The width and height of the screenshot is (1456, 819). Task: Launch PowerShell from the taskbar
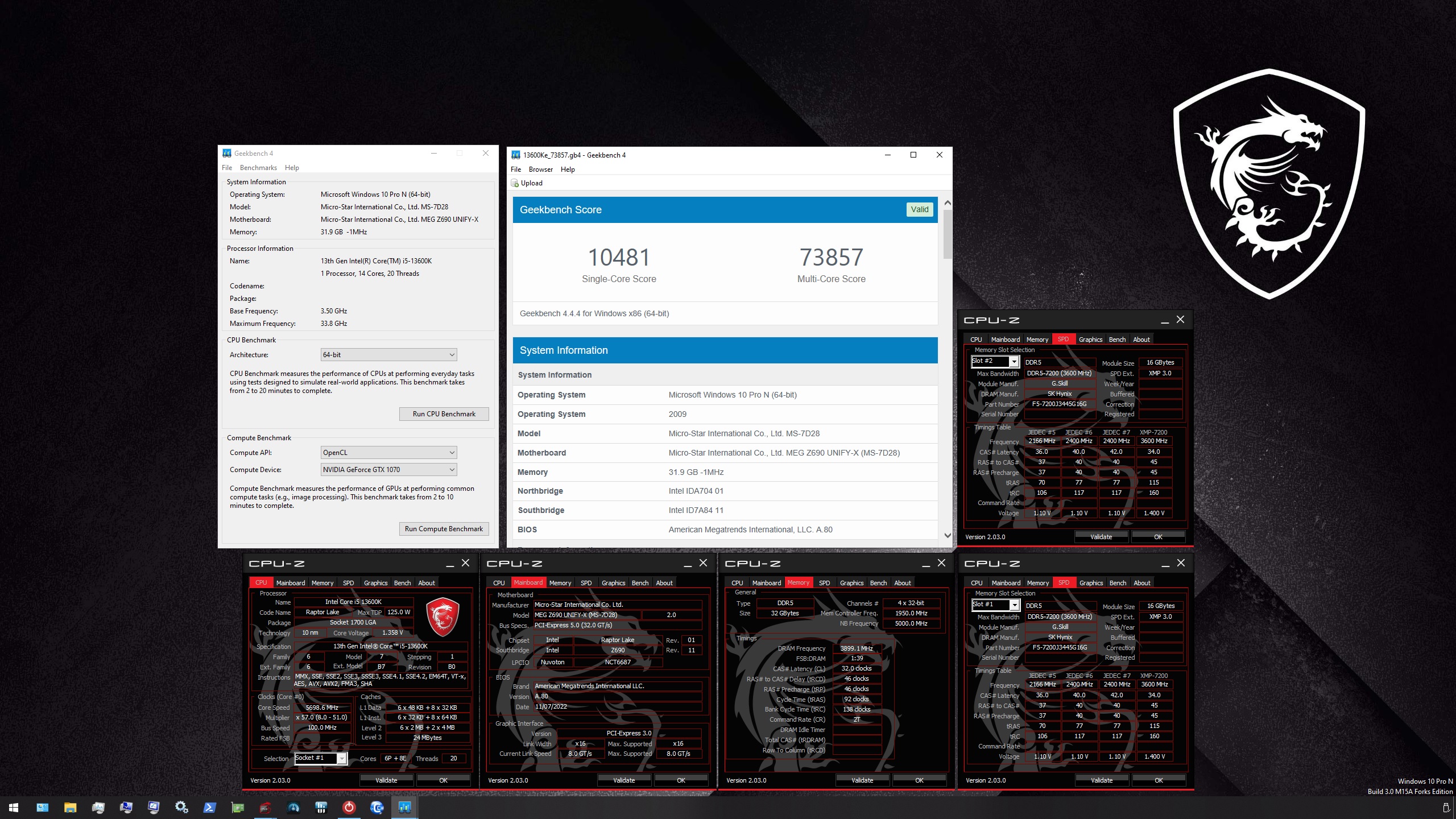point(209,807)
